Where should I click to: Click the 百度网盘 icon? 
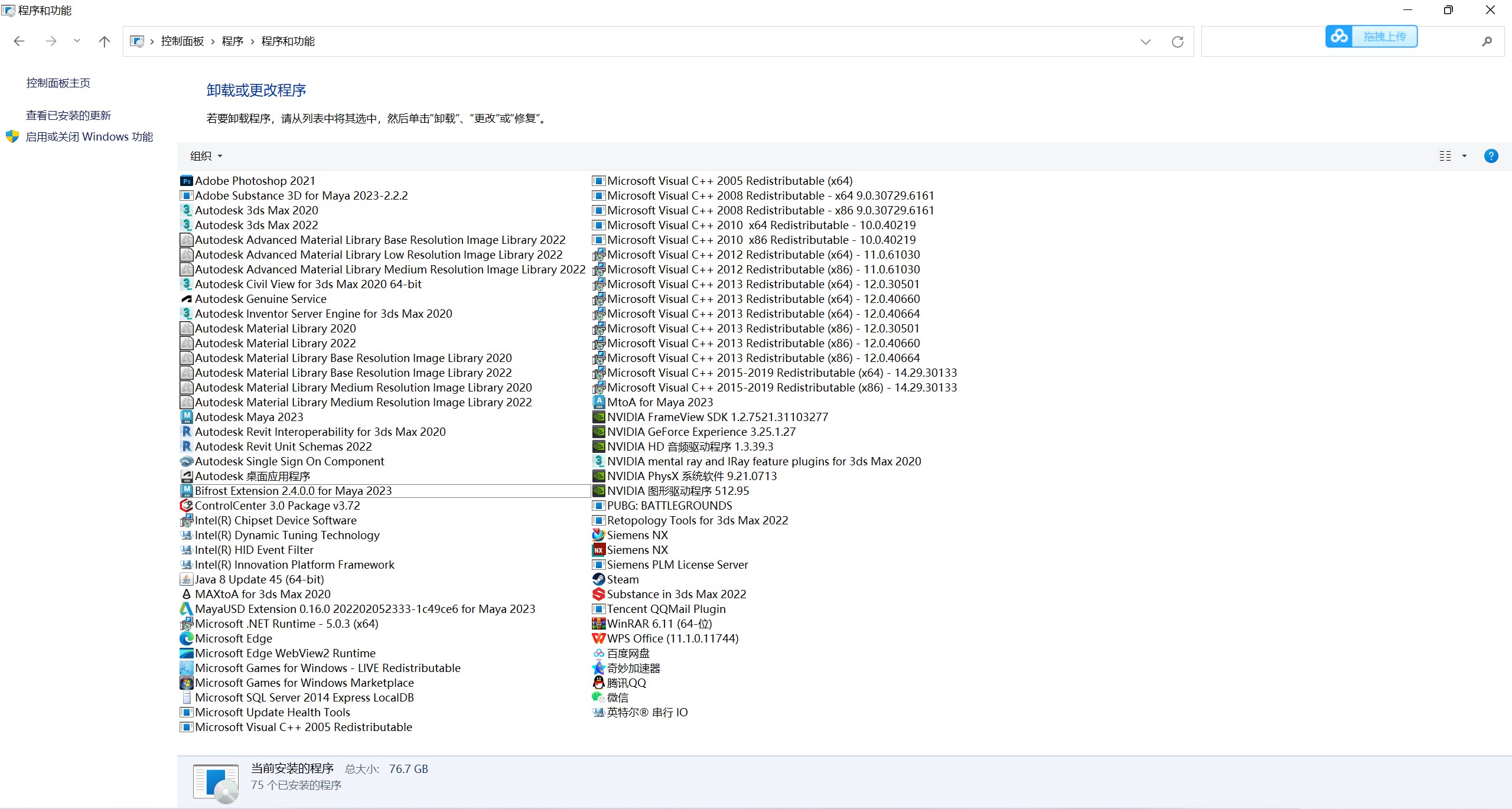coord(598,653)
